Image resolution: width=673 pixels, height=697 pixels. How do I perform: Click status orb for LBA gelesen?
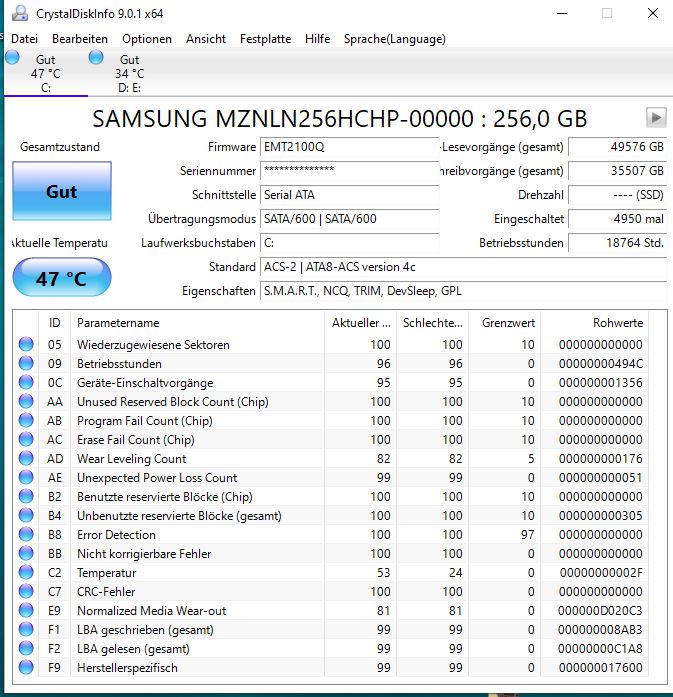26,649
